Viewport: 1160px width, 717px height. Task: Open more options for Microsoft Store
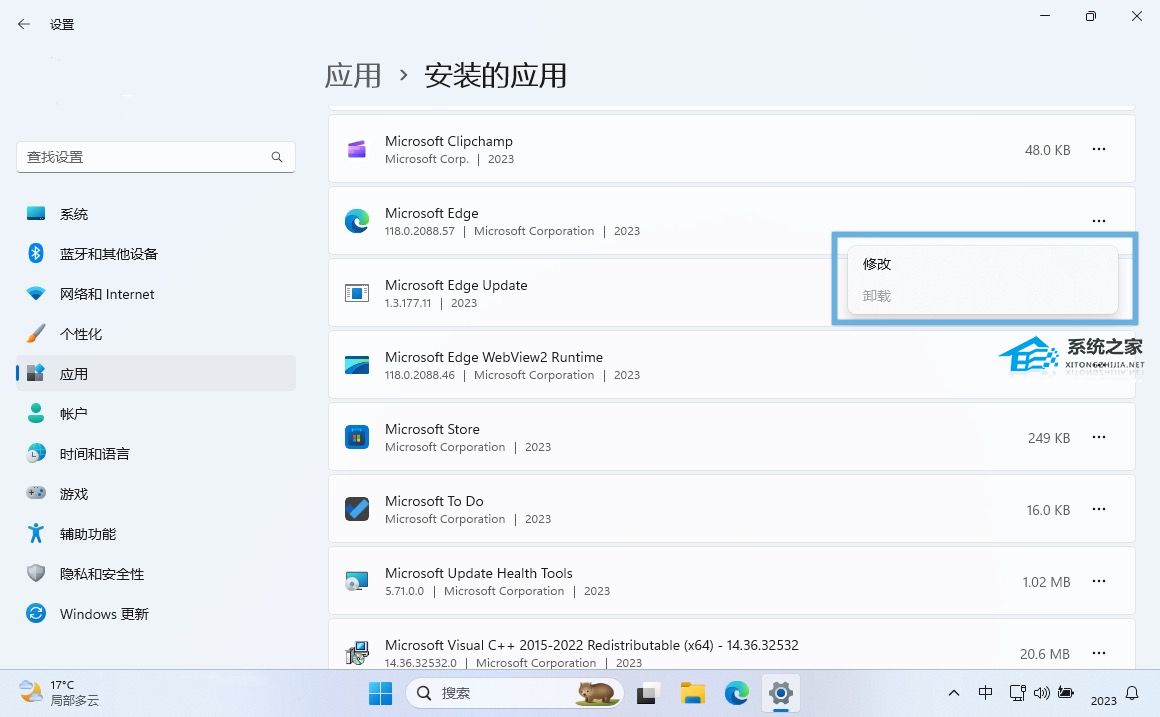click(x=1099, y=437)
